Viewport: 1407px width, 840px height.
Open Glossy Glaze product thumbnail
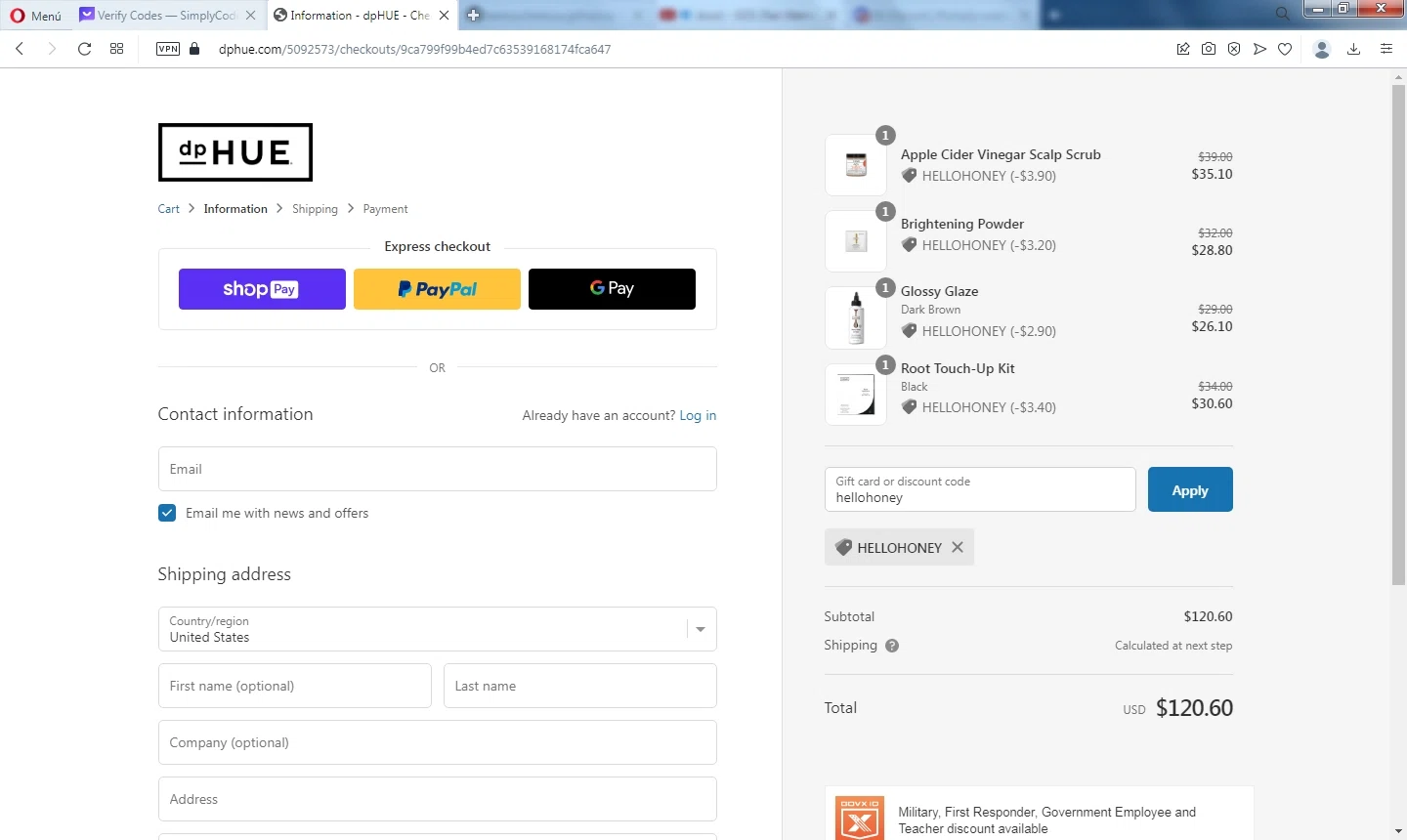856,318
